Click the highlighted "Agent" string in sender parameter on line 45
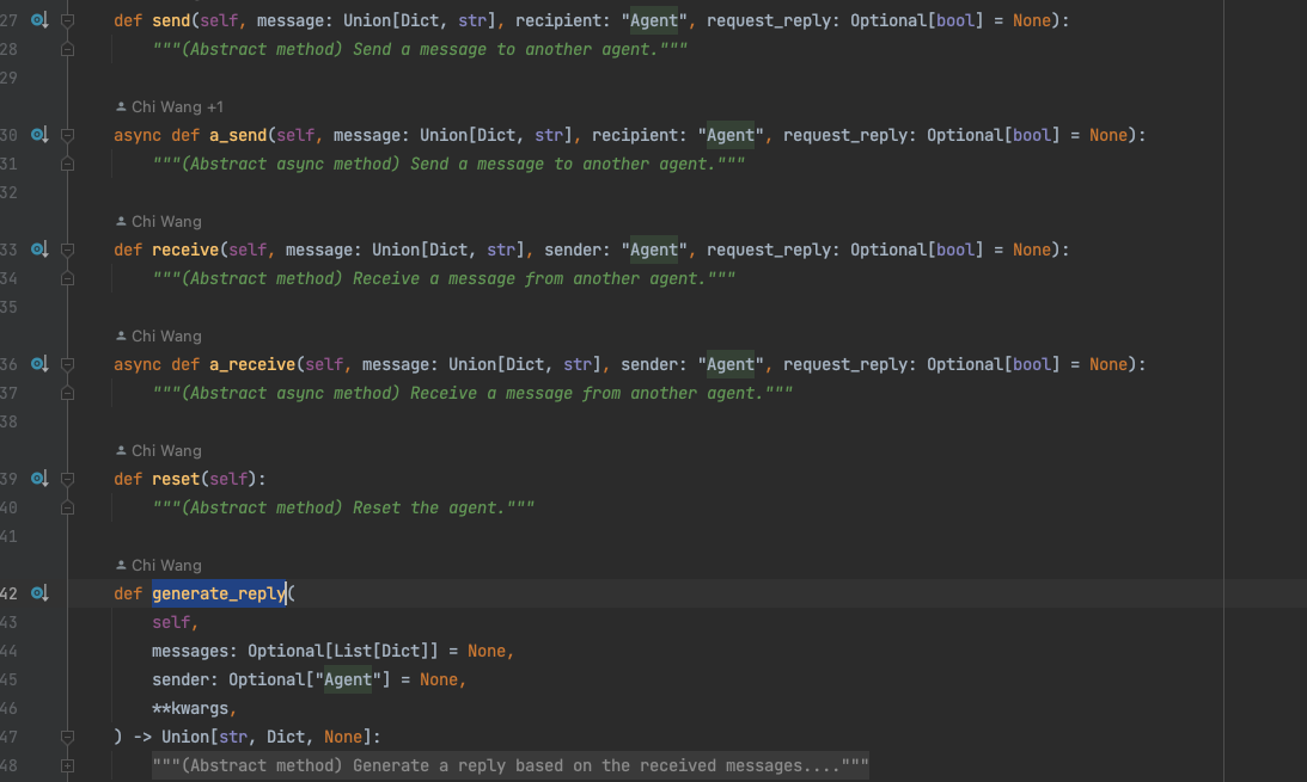1308x782 pixels. [x=348, y=680]
